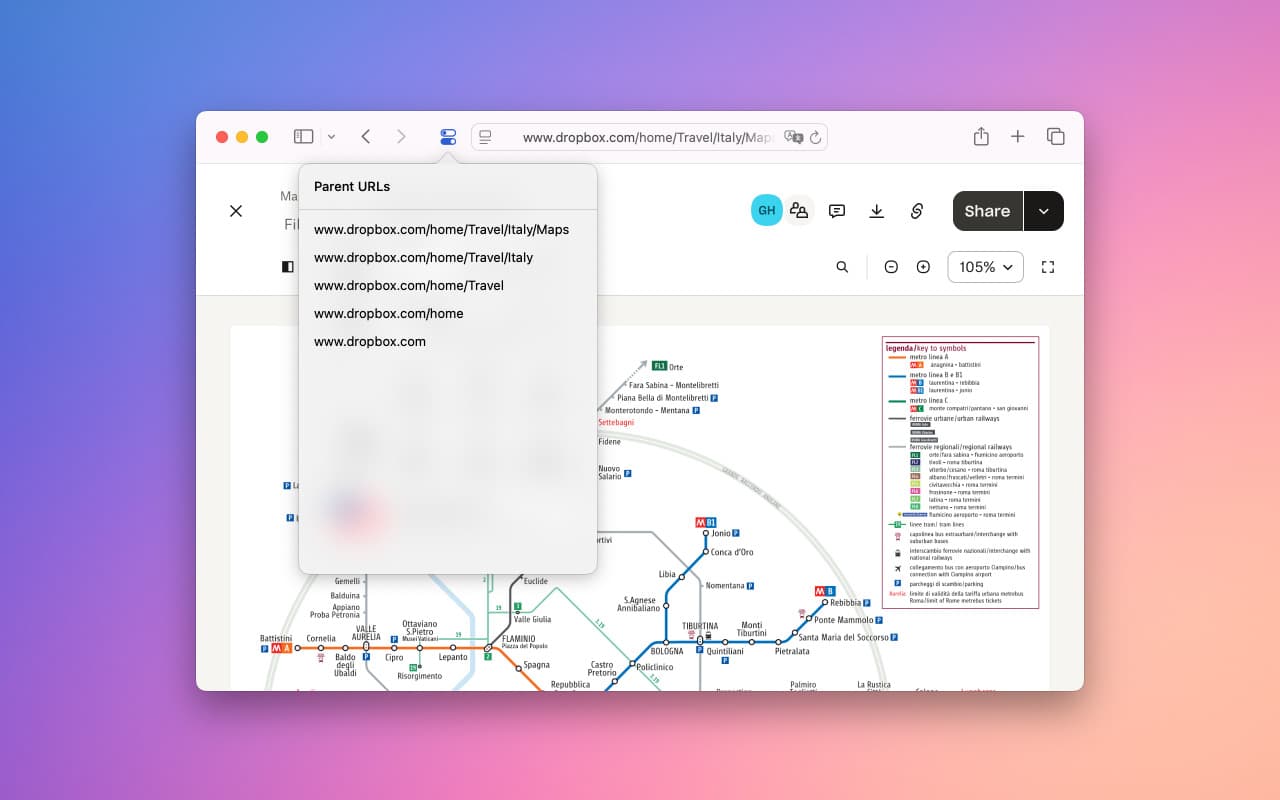Screen dimensions: 1280x800
Task: Open the page reader menu icon
Action: coord(485,137)
